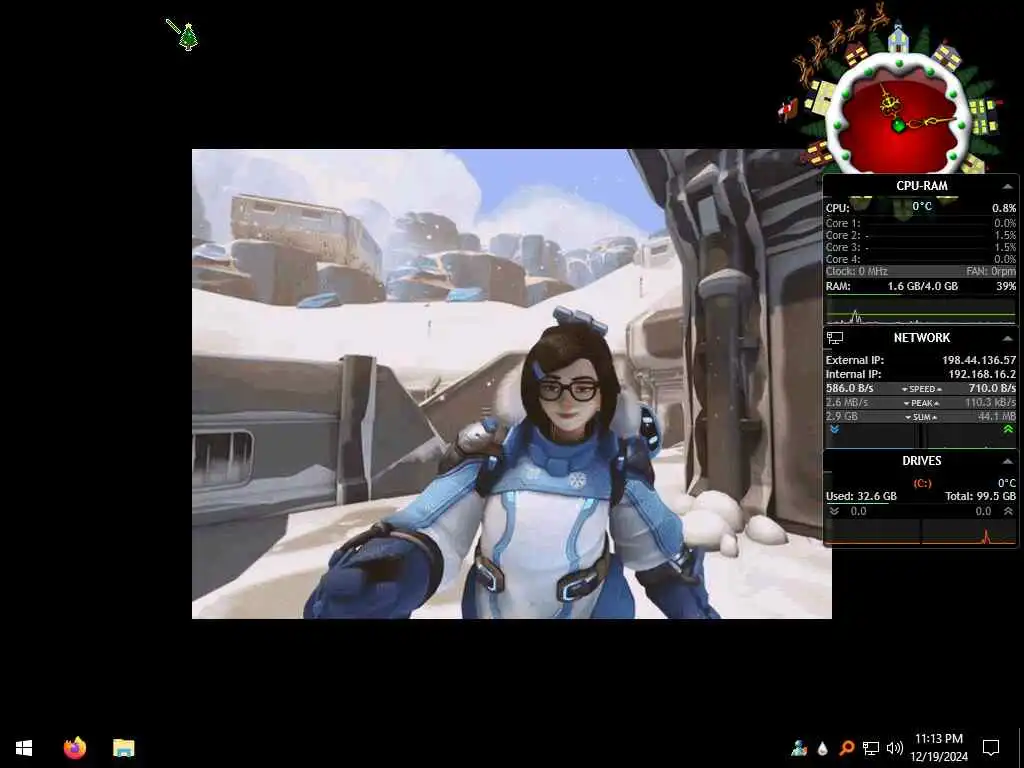Click the 'Core 2:' row

921,235
